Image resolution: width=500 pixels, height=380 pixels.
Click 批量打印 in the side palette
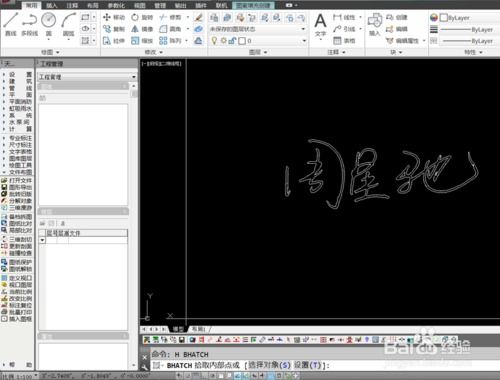click(x=17, y=312)
